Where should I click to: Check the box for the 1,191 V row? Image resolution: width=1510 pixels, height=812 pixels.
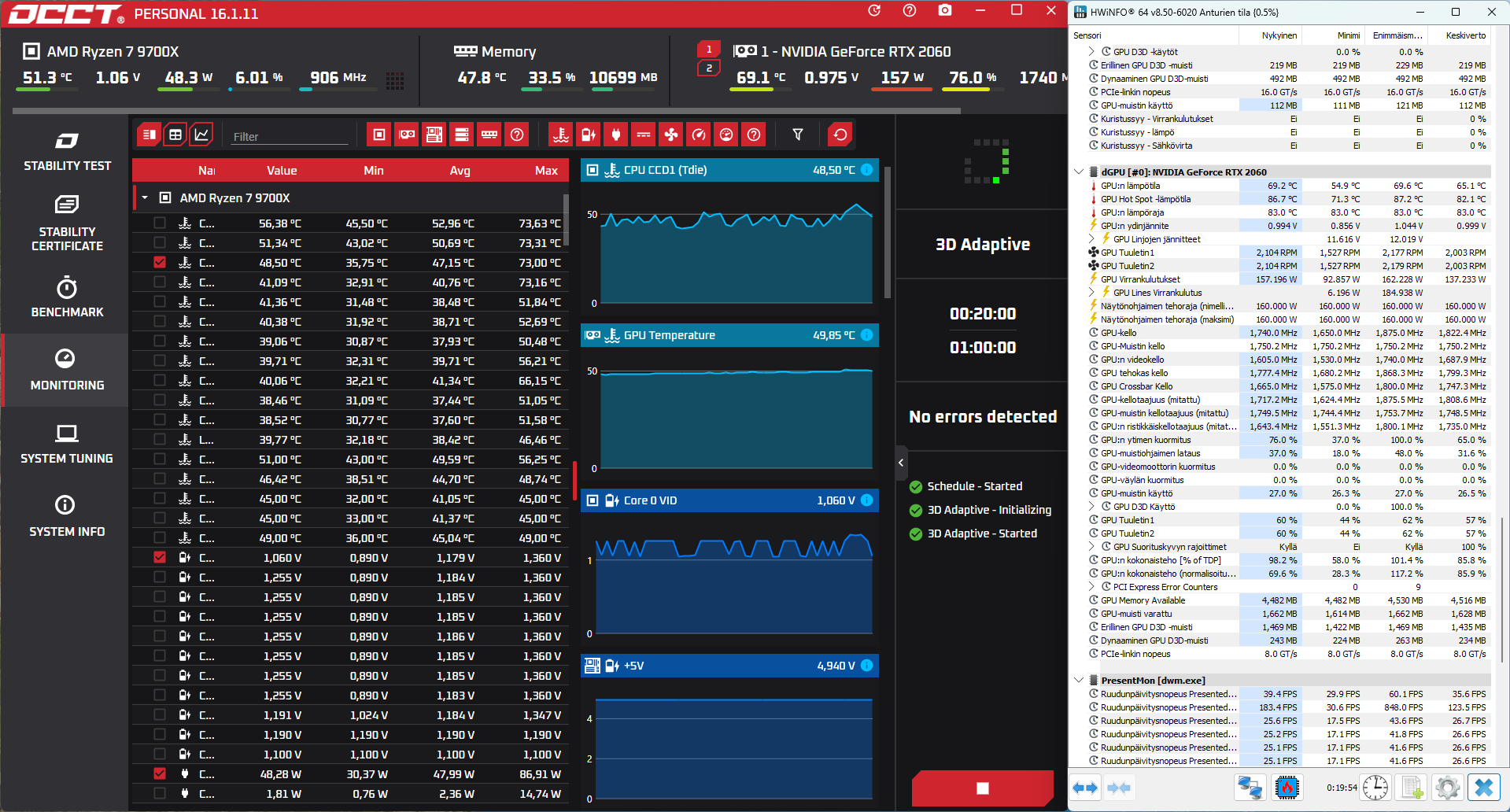coord(160,715)
